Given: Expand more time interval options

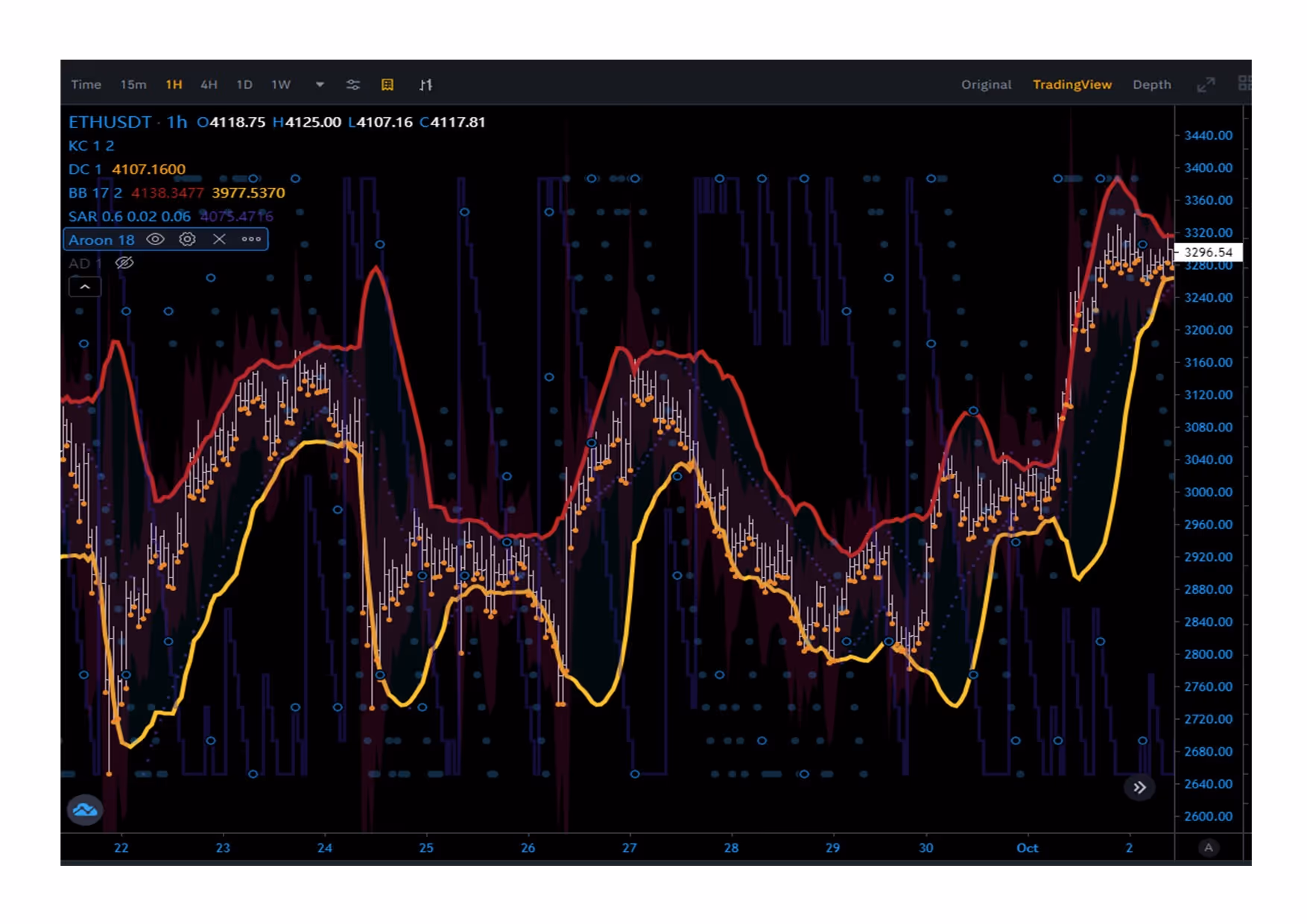Looking at the screenshot, I should tap(320, 85).
